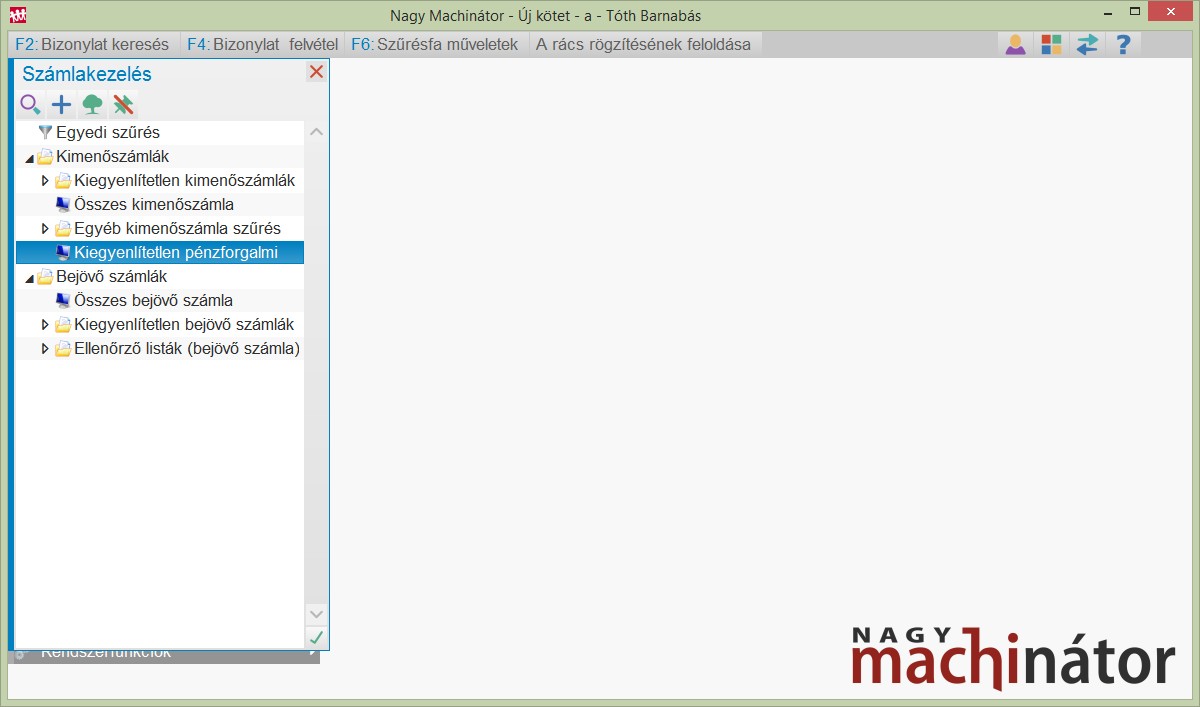Expand Ellenőrző listák (bejövő számla) arrow
Image resolution: width=1200 pixels, height=707 pixels.
click(x=45, y=348)
